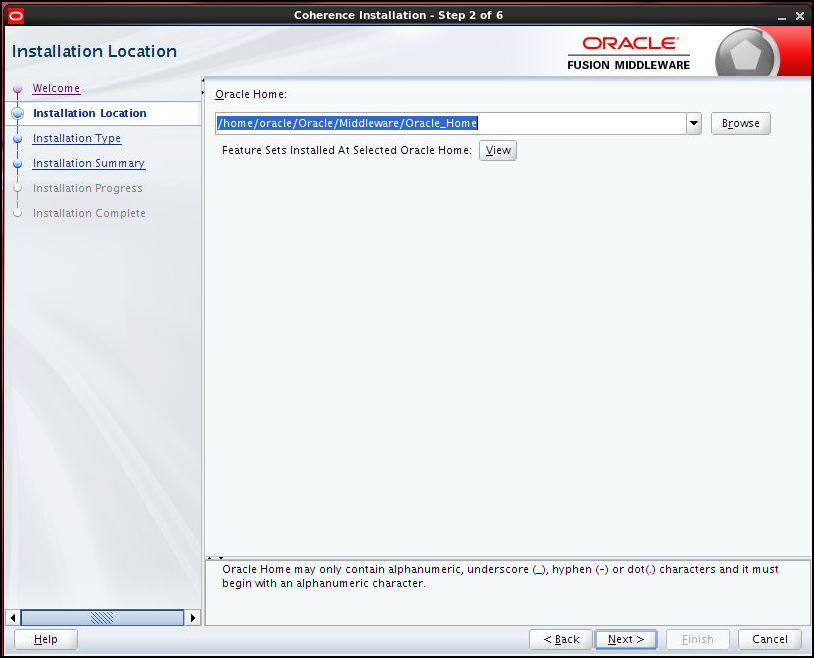
Task: Cancel the Coherence installation
Action: click(769, 639)
